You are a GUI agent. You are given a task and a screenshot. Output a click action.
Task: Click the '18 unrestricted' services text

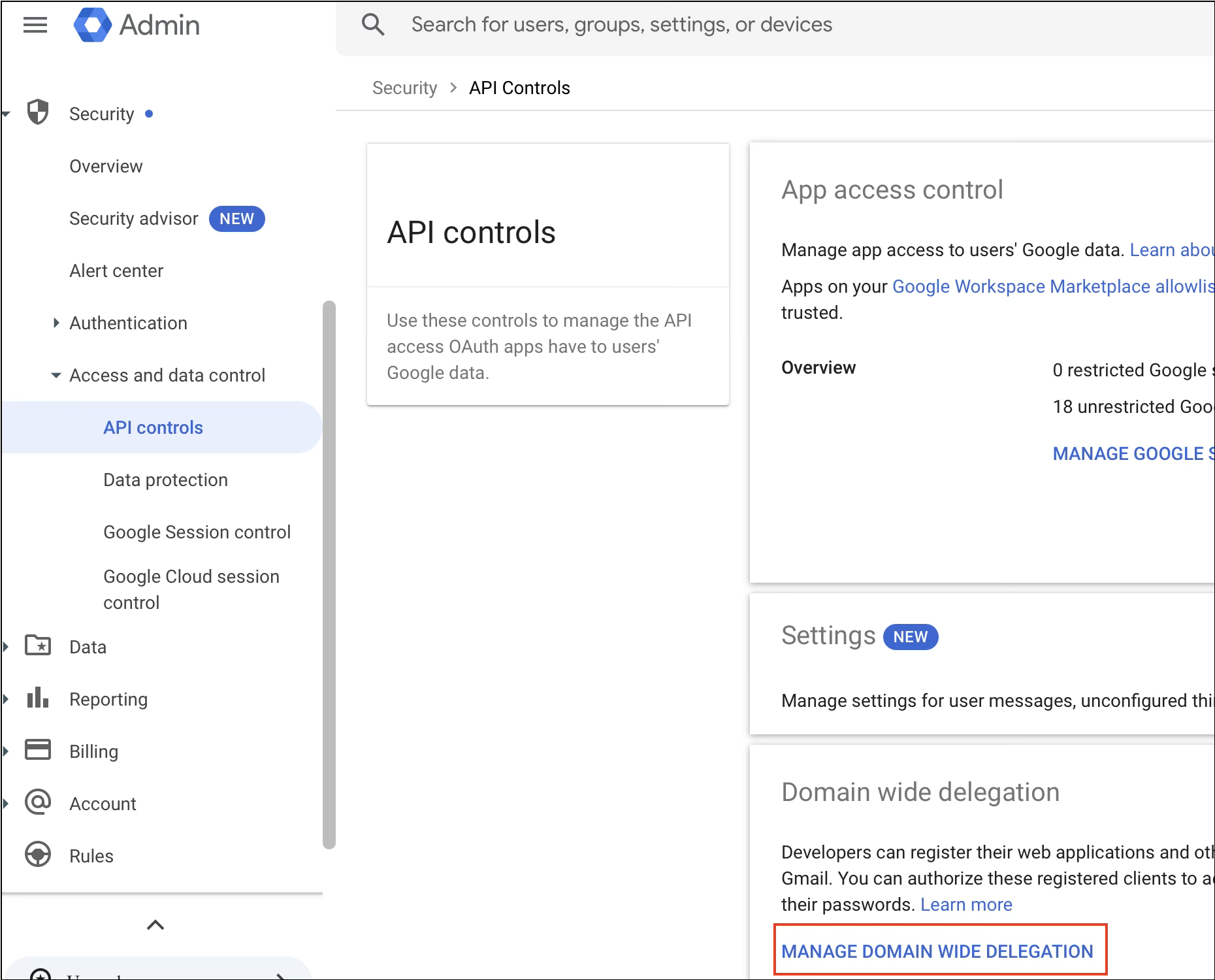click(1133, 406)
